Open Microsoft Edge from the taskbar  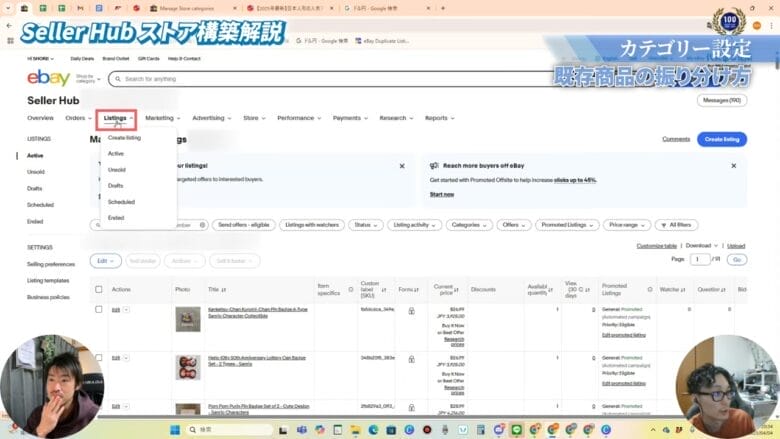coord(373,430)
